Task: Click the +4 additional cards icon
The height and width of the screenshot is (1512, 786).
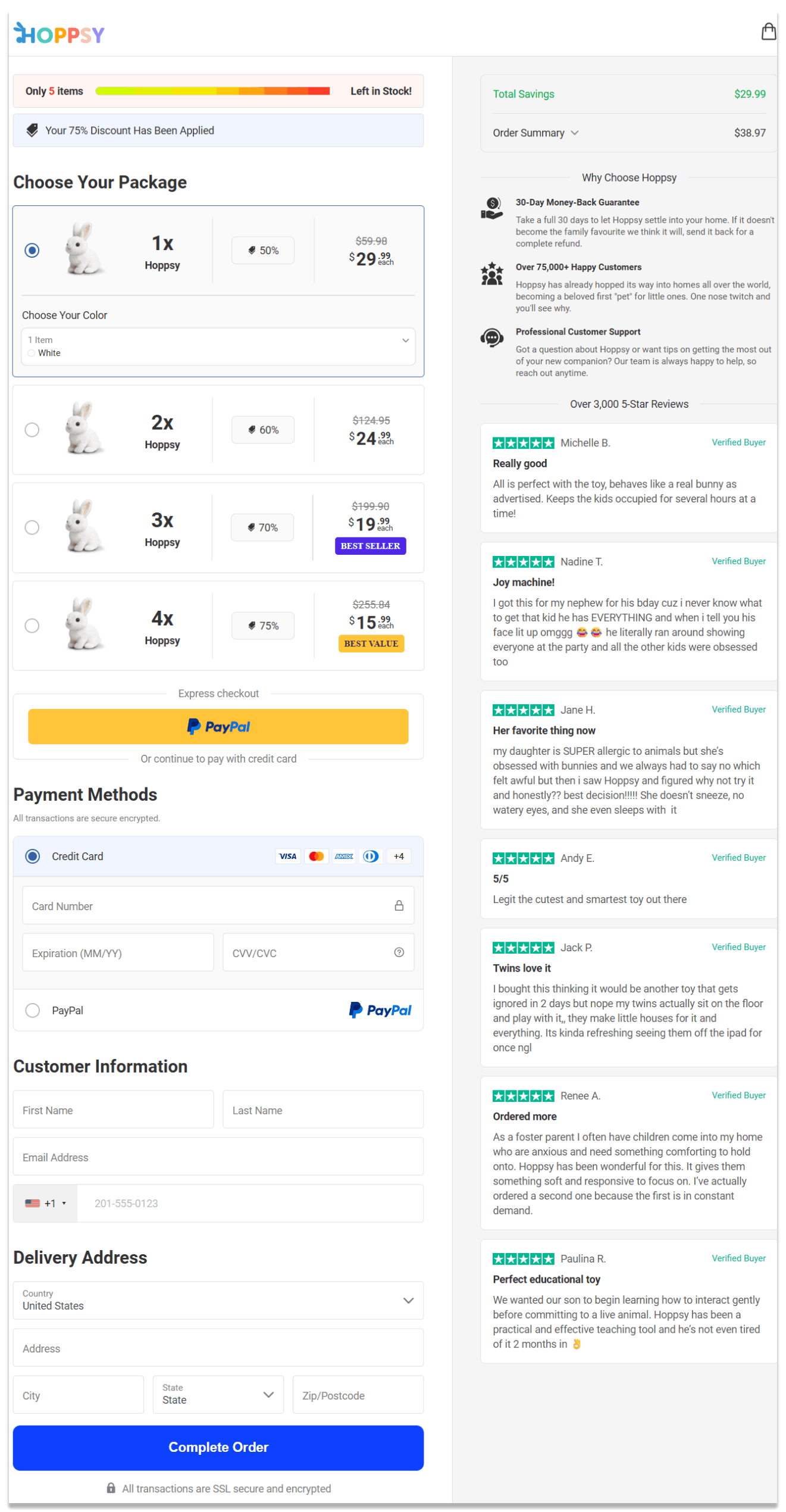Action: [x=398, y=856]
